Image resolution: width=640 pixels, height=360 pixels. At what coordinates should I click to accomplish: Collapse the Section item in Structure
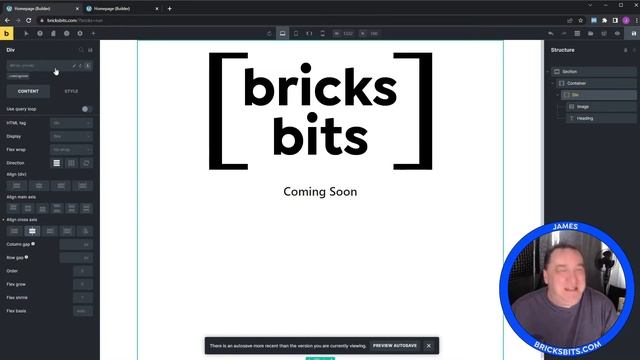(548, 71)
